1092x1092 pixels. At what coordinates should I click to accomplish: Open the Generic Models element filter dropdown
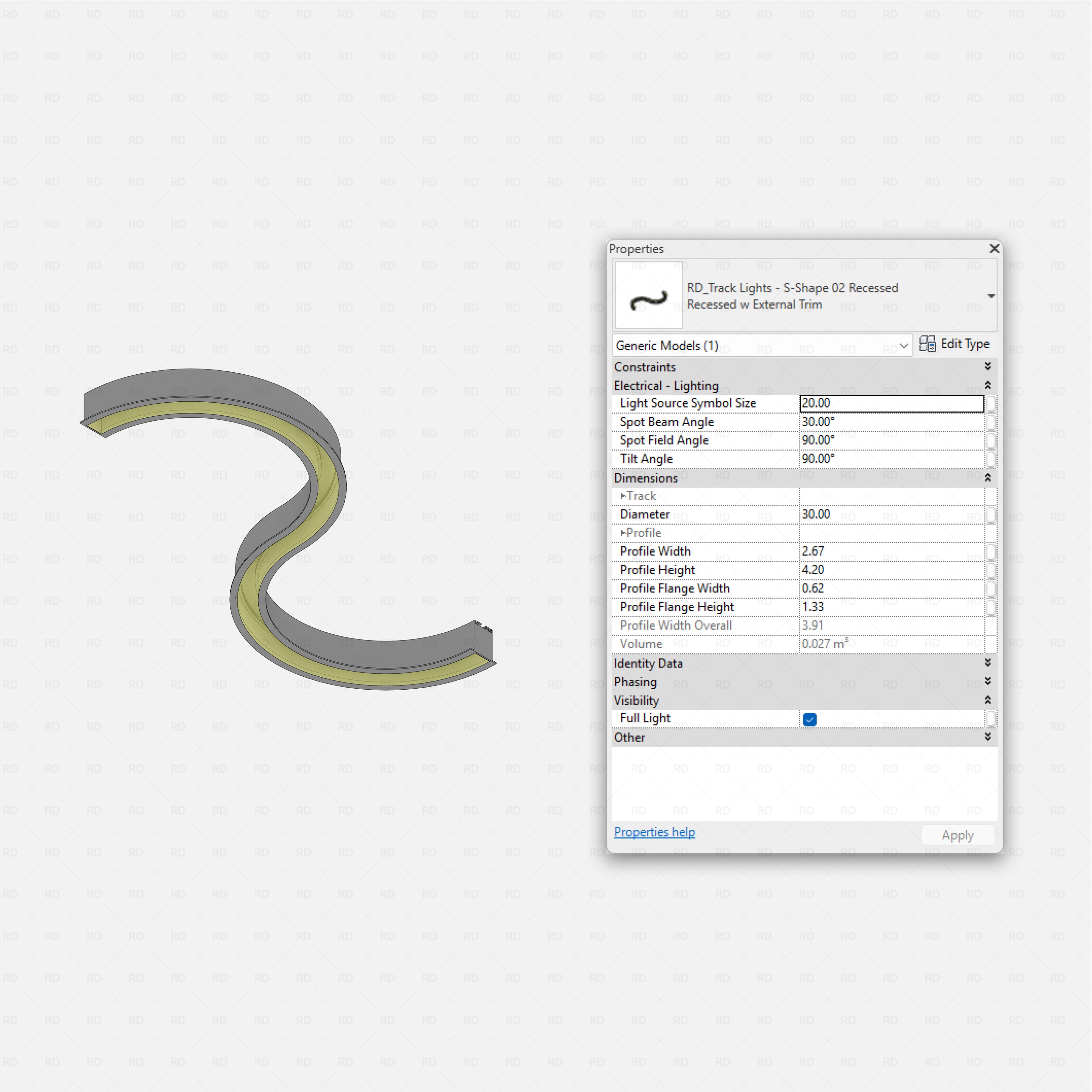coord(903,345)
